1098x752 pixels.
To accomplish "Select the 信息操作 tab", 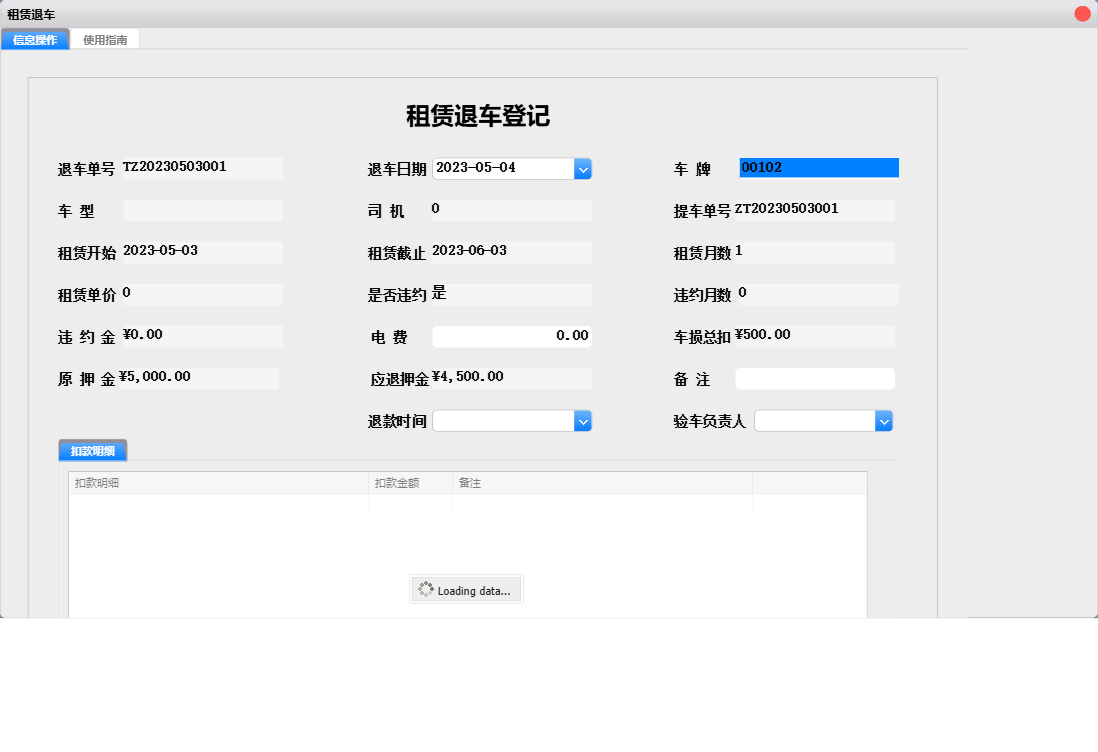I will pos(35,38).
